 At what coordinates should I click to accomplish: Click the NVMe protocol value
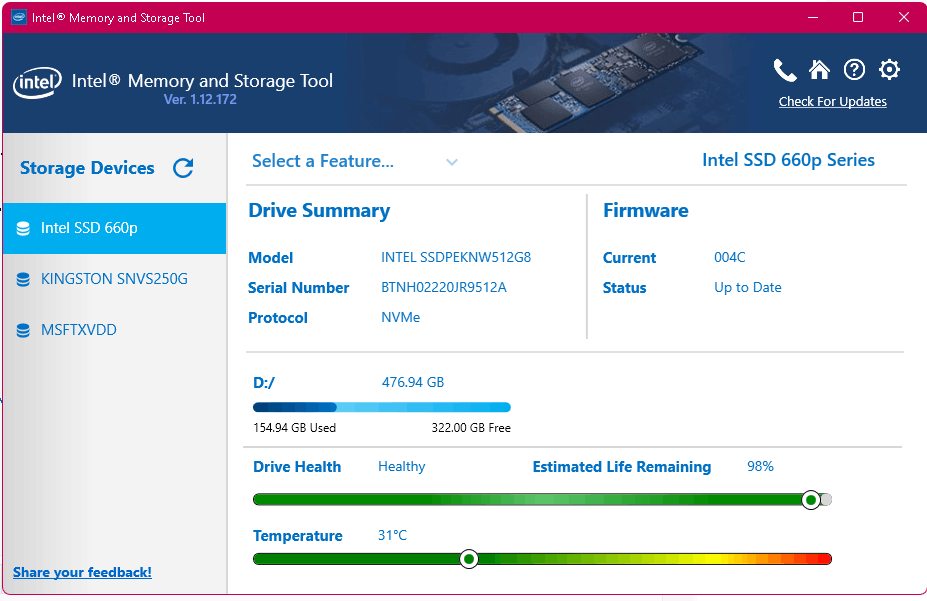pos(400,317)
